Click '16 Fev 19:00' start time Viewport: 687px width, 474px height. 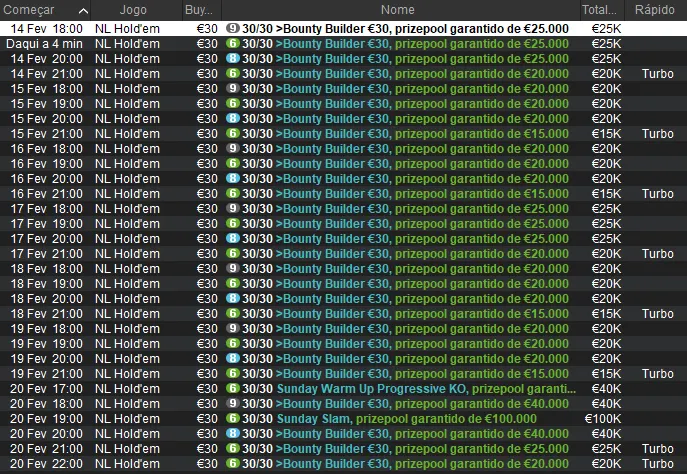click(x=46, y=164)
